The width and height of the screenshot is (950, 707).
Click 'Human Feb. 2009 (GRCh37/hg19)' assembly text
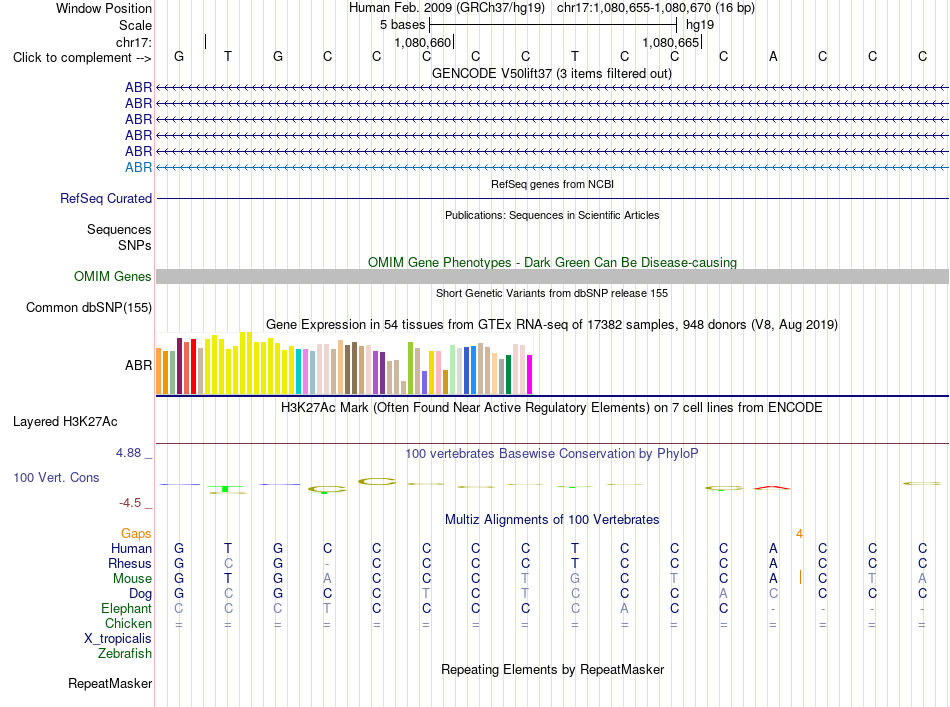[x=447, y=8]
